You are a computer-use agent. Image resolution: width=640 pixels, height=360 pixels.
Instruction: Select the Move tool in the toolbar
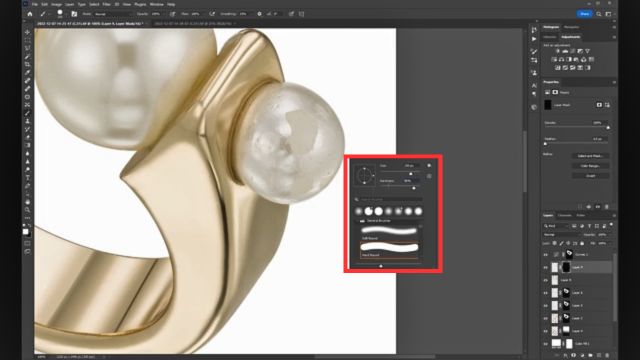pos(27,32)
